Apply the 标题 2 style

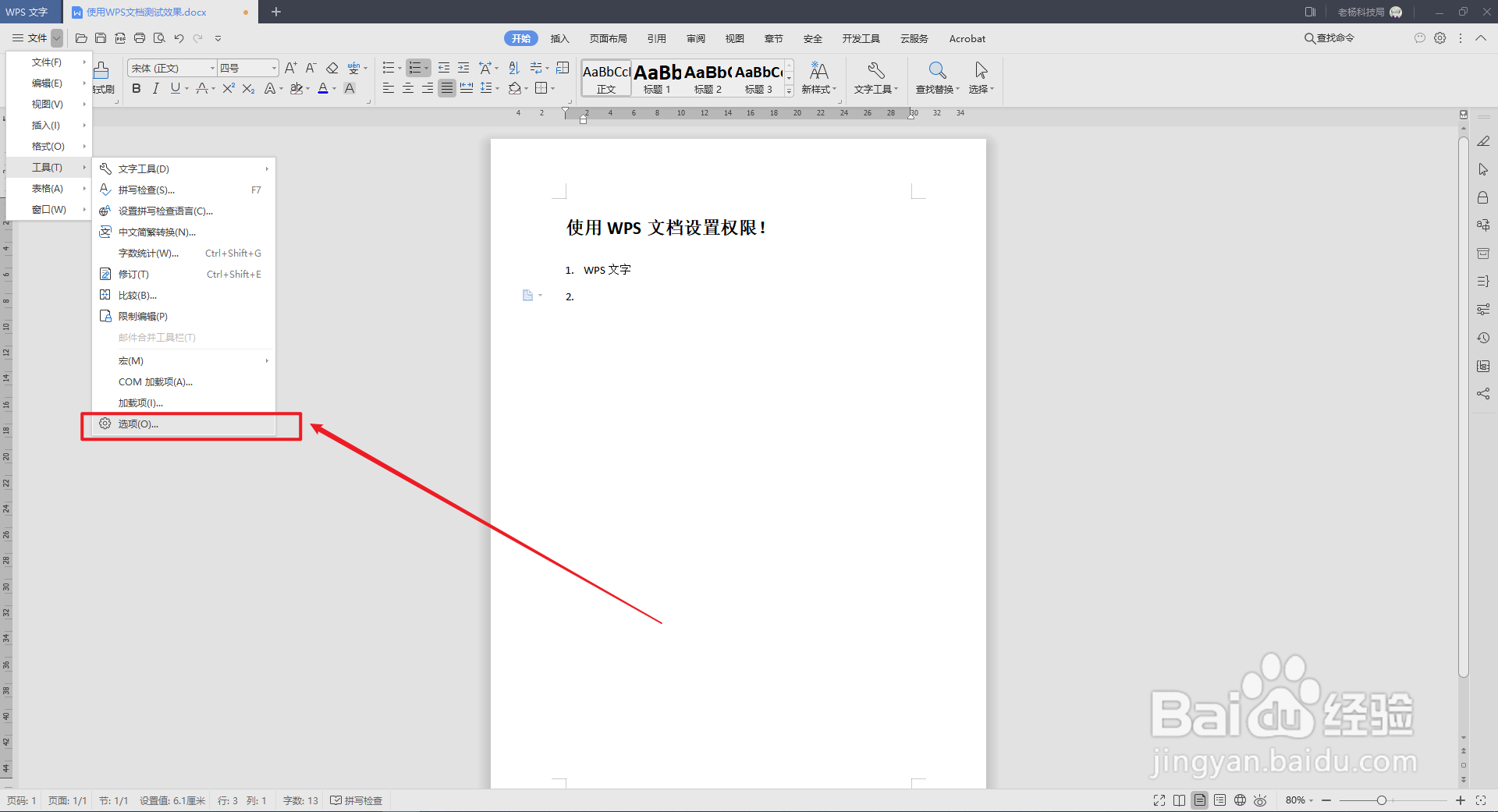(708, 78)
